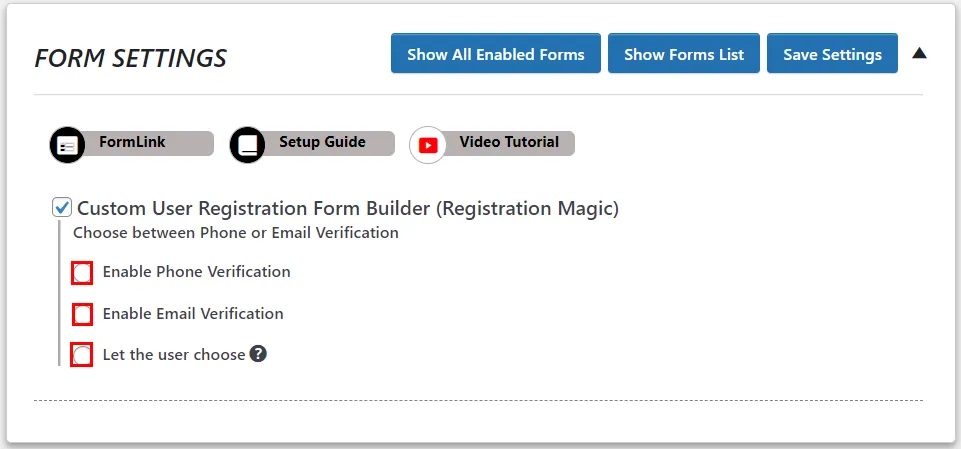Select Let the user choose radio button

click(82, 355)
